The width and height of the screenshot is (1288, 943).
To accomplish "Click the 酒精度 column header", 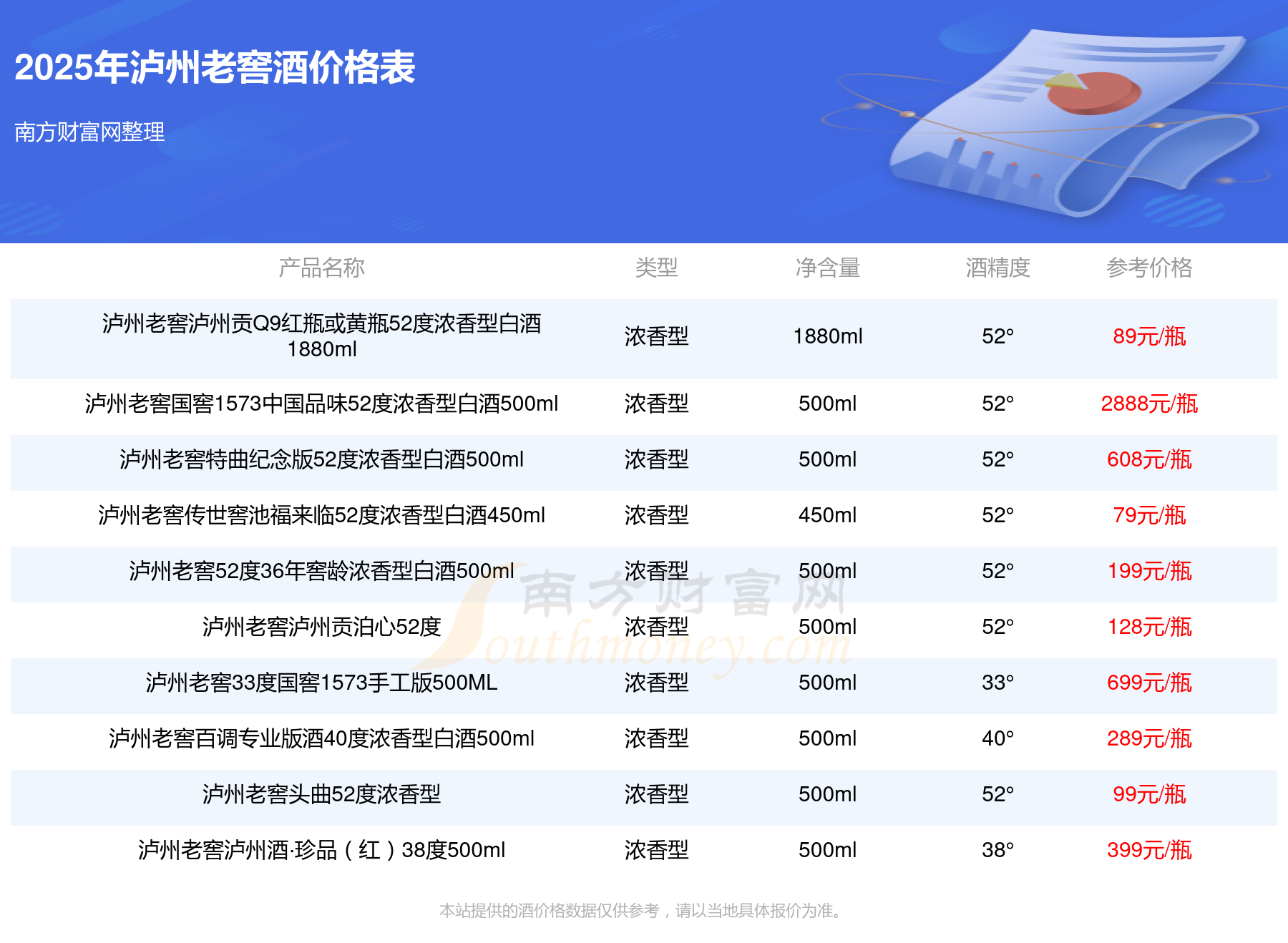I will click(997, 268).
